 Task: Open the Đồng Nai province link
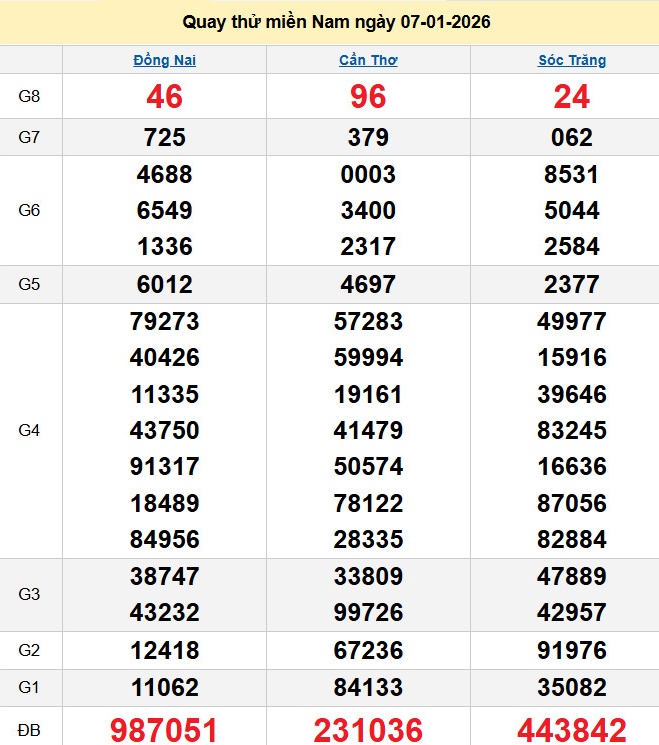click(x=164, y=60)
